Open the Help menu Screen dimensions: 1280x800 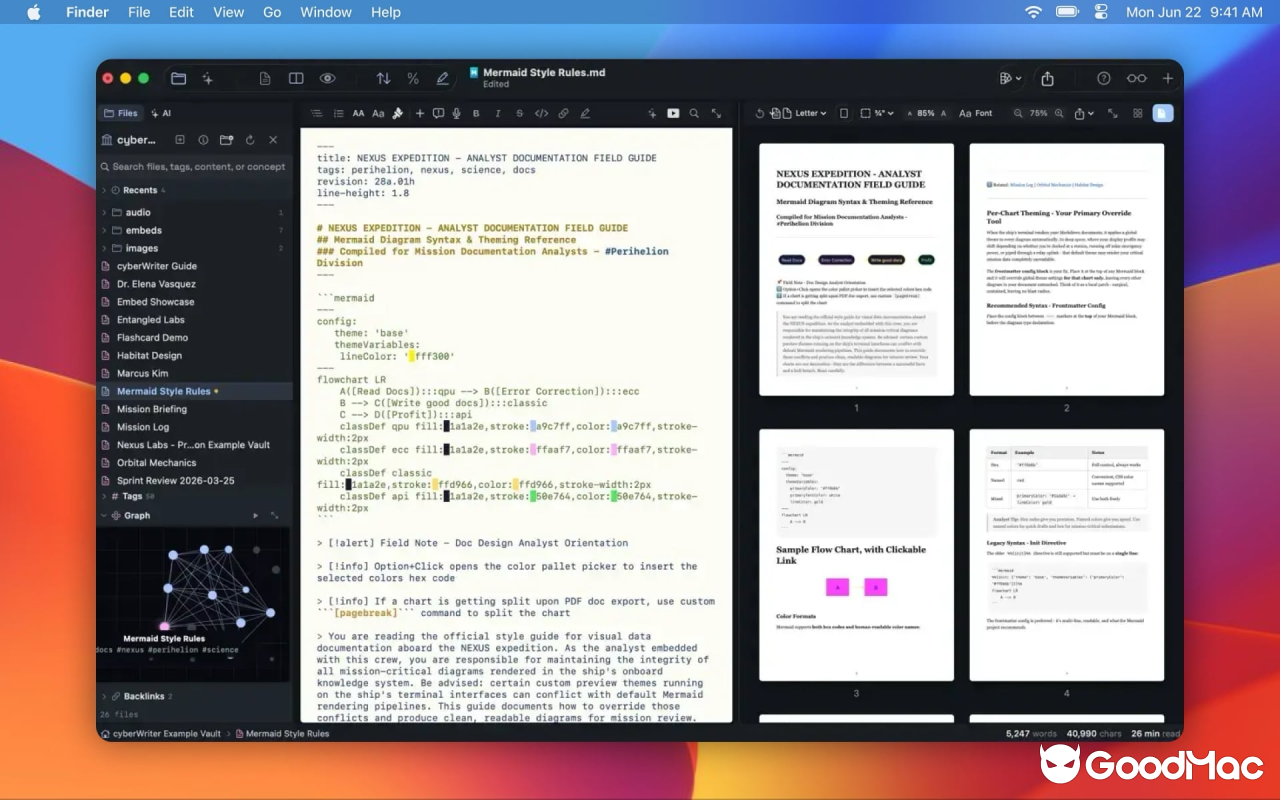[x=386, y=12]
